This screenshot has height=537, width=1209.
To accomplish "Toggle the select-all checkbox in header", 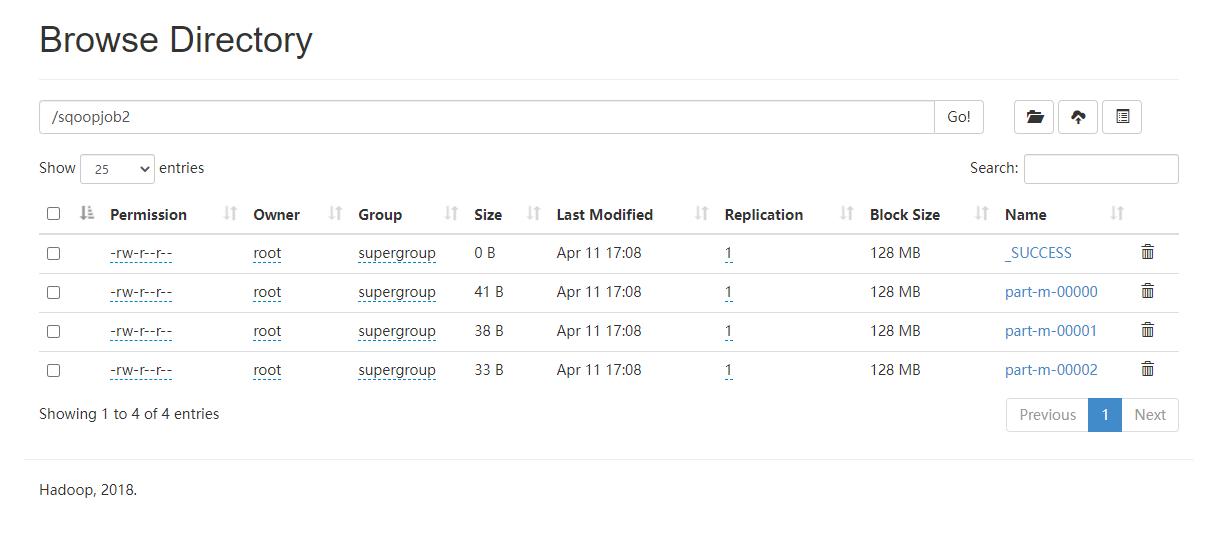I will (x=54, y=214).
